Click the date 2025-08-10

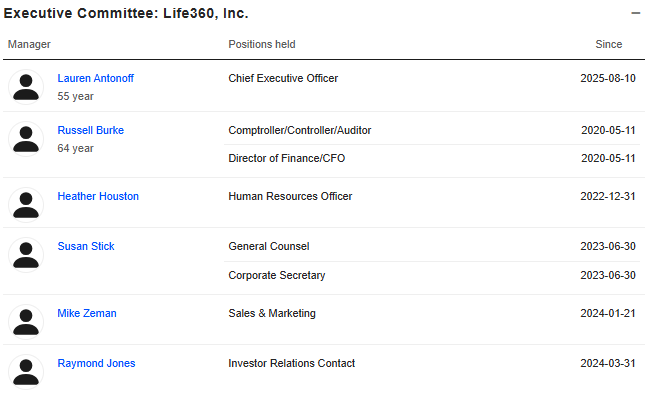click(x=608, y=78)
